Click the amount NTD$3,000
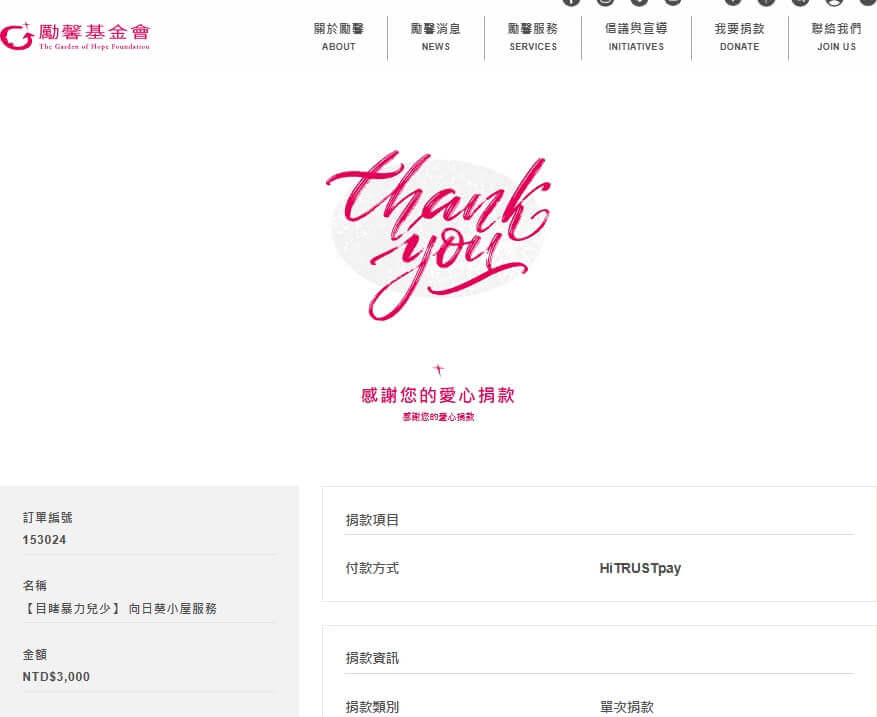The width and height of the screenshot is (877, 717). coord(56,676)
